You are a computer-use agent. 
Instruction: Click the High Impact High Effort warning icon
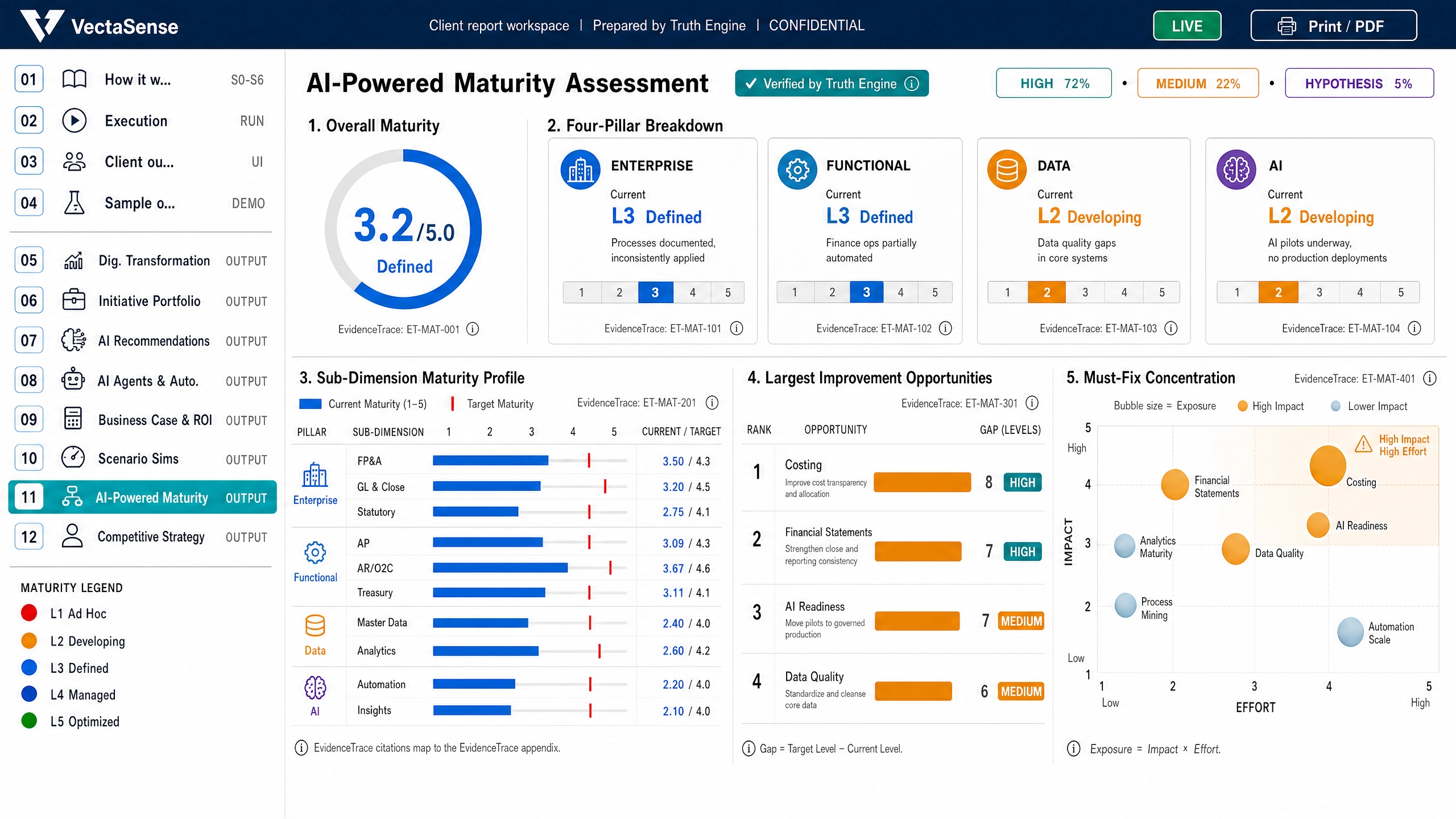pos(1363,444)
